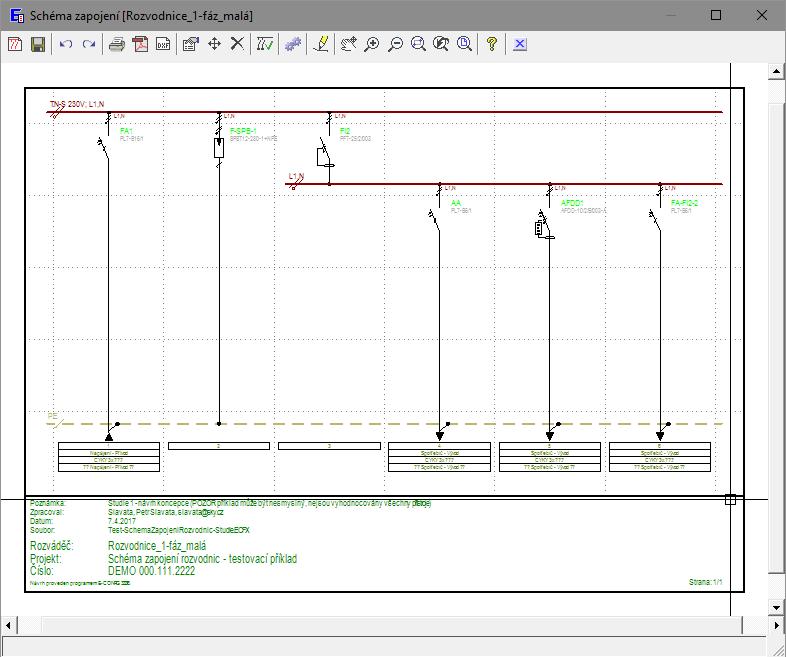Select the FI2 residual current device label

click(x=345, y=131)
